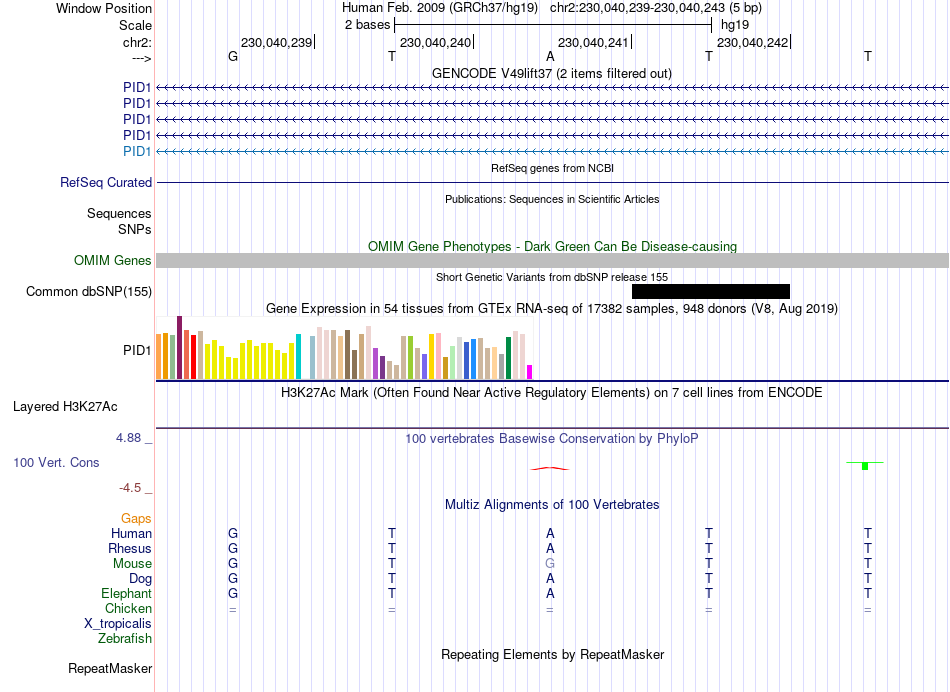Viewport: 950px width, 692px height.
Task: Open the GENCODE V49lift37 track title
Action: click(552, 73)
